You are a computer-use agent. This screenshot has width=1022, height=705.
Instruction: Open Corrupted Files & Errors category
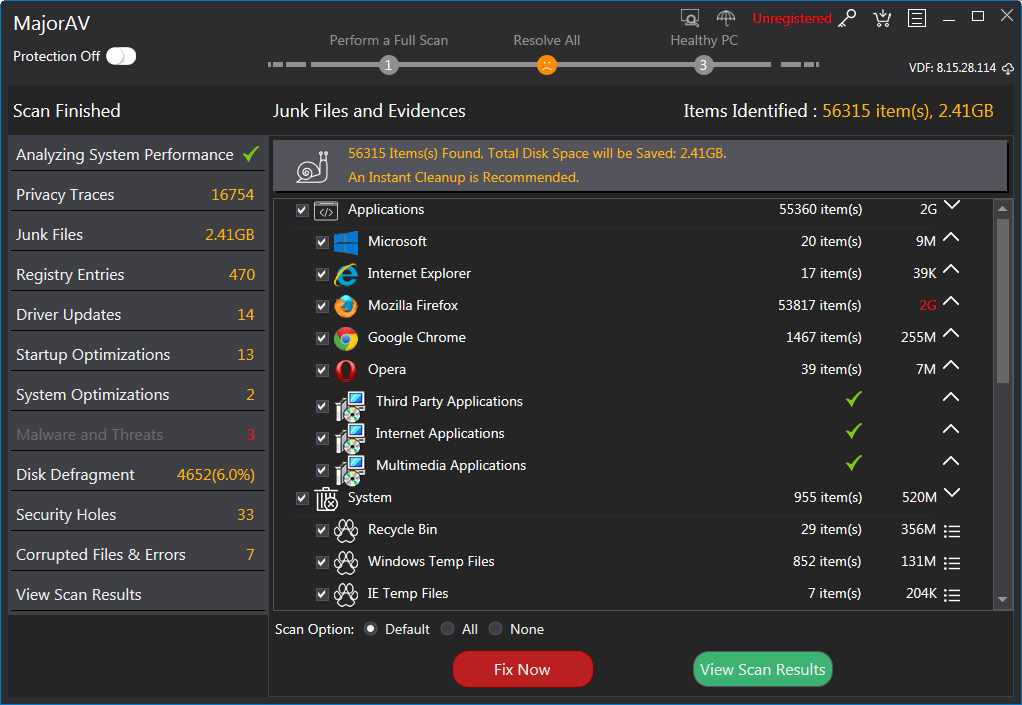point(137,555)
